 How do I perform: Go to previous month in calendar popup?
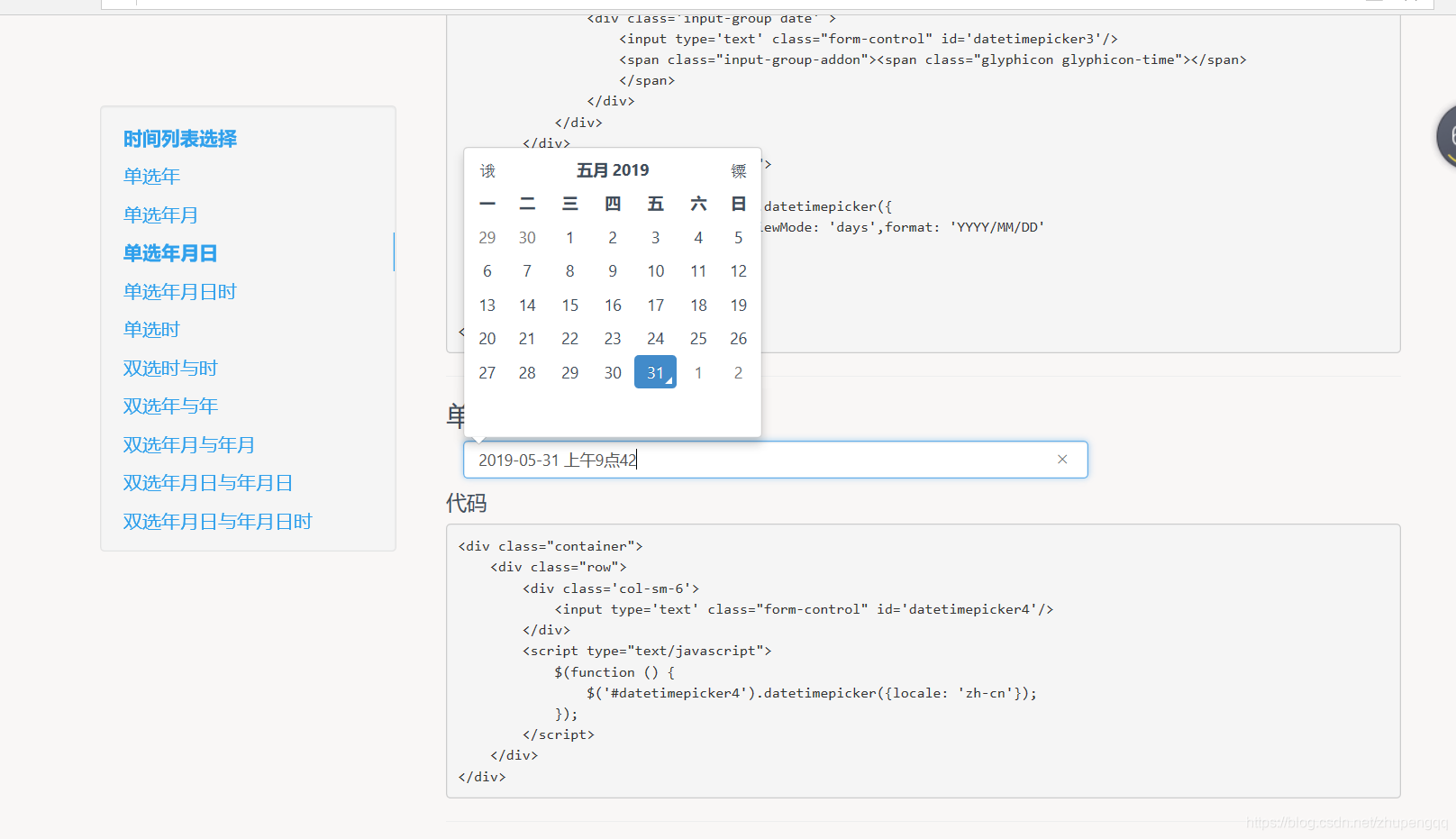point(487,170)
